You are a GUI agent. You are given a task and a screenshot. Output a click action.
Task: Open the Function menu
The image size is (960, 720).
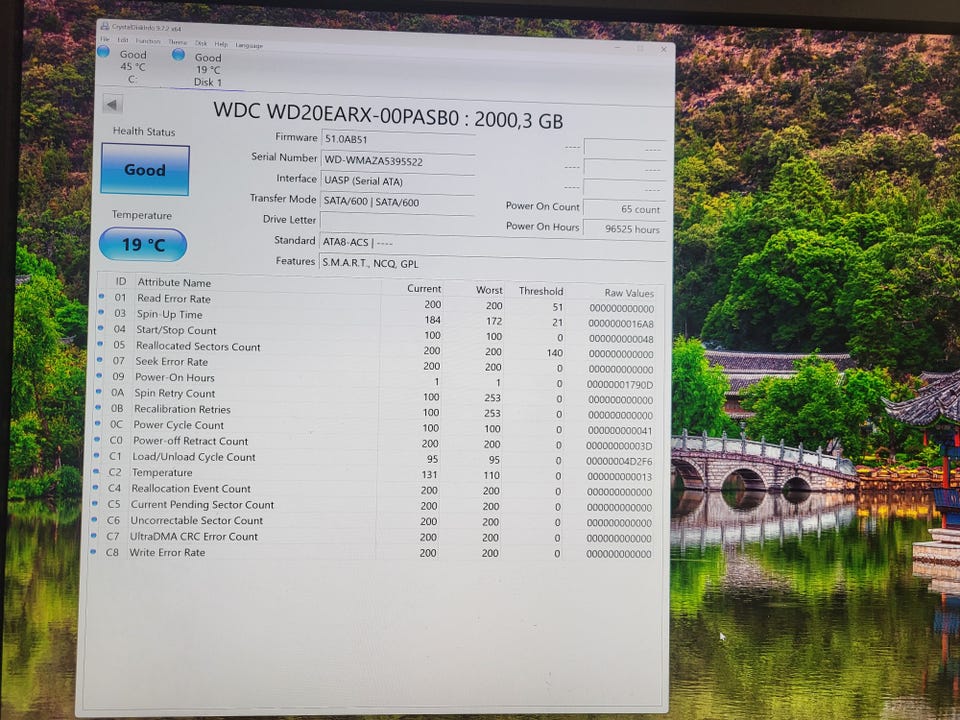coord(148,41)
